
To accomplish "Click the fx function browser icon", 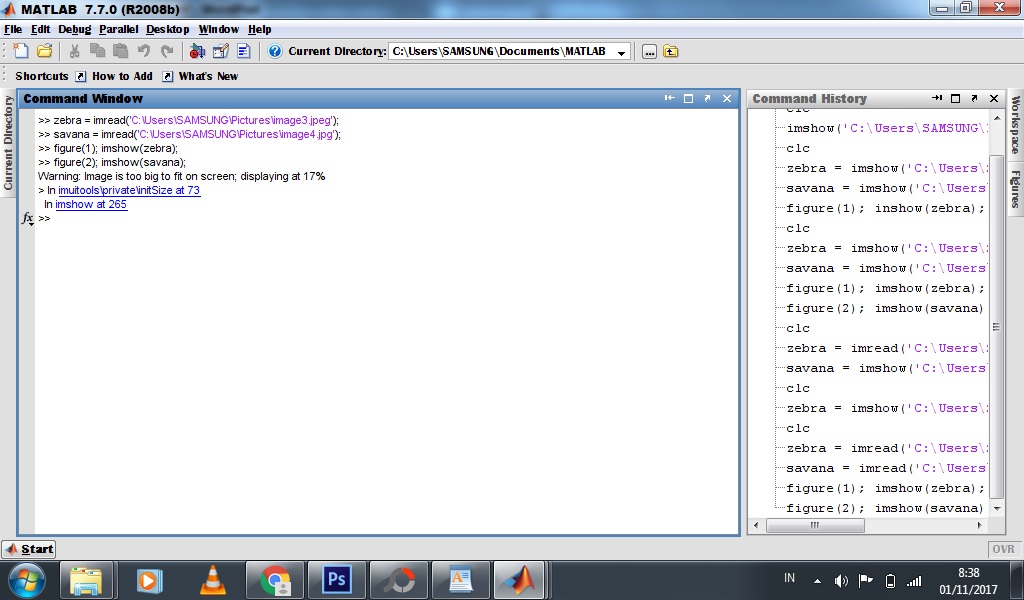I will 27,218.
